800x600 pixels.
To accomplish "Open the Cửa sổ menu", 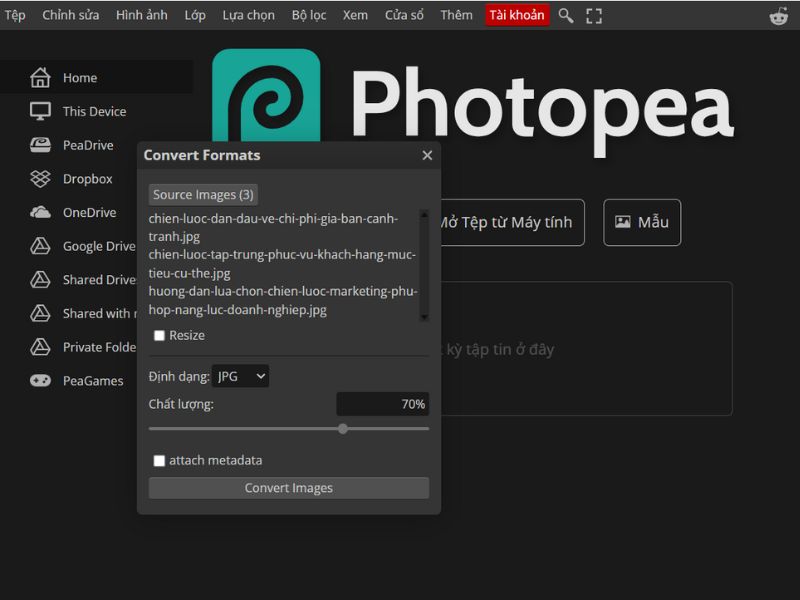I will pos(404,15).
